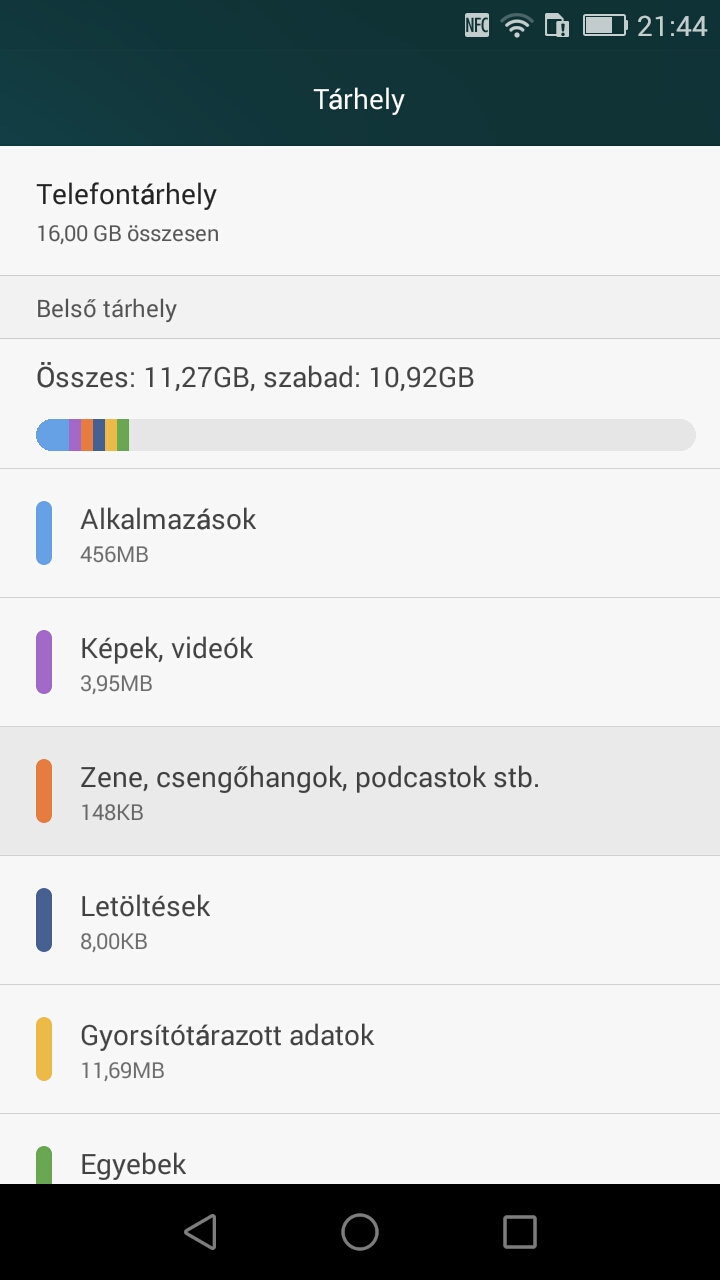Open the Letöltések storage entry
Viewport: 720px width, 1280px height.
pos(360,920)
